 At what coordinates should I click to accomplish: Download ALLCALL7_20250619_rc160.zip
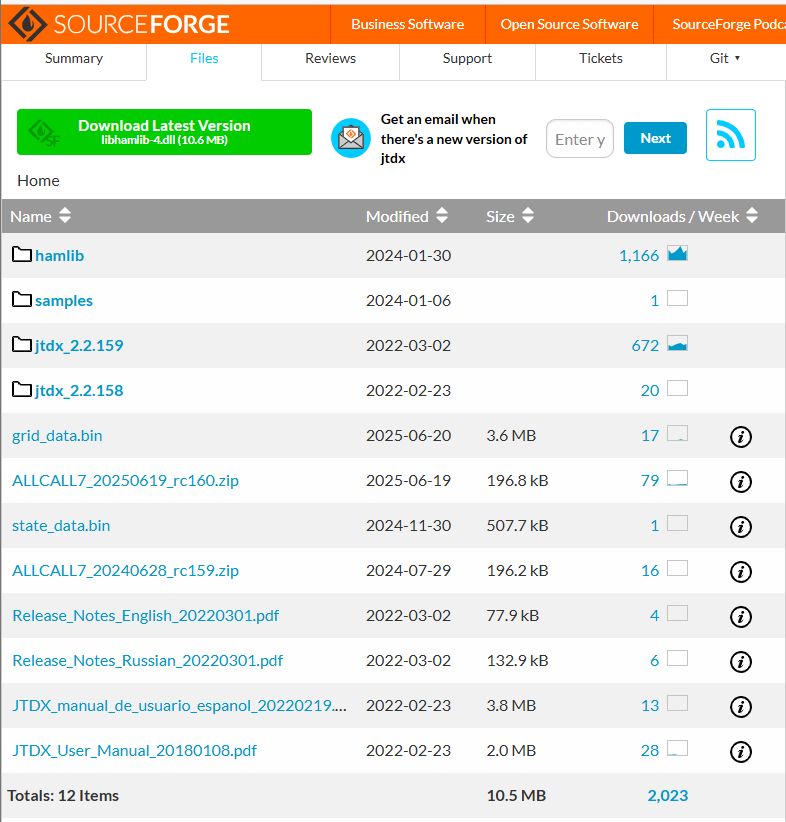(x=125, y=481)
